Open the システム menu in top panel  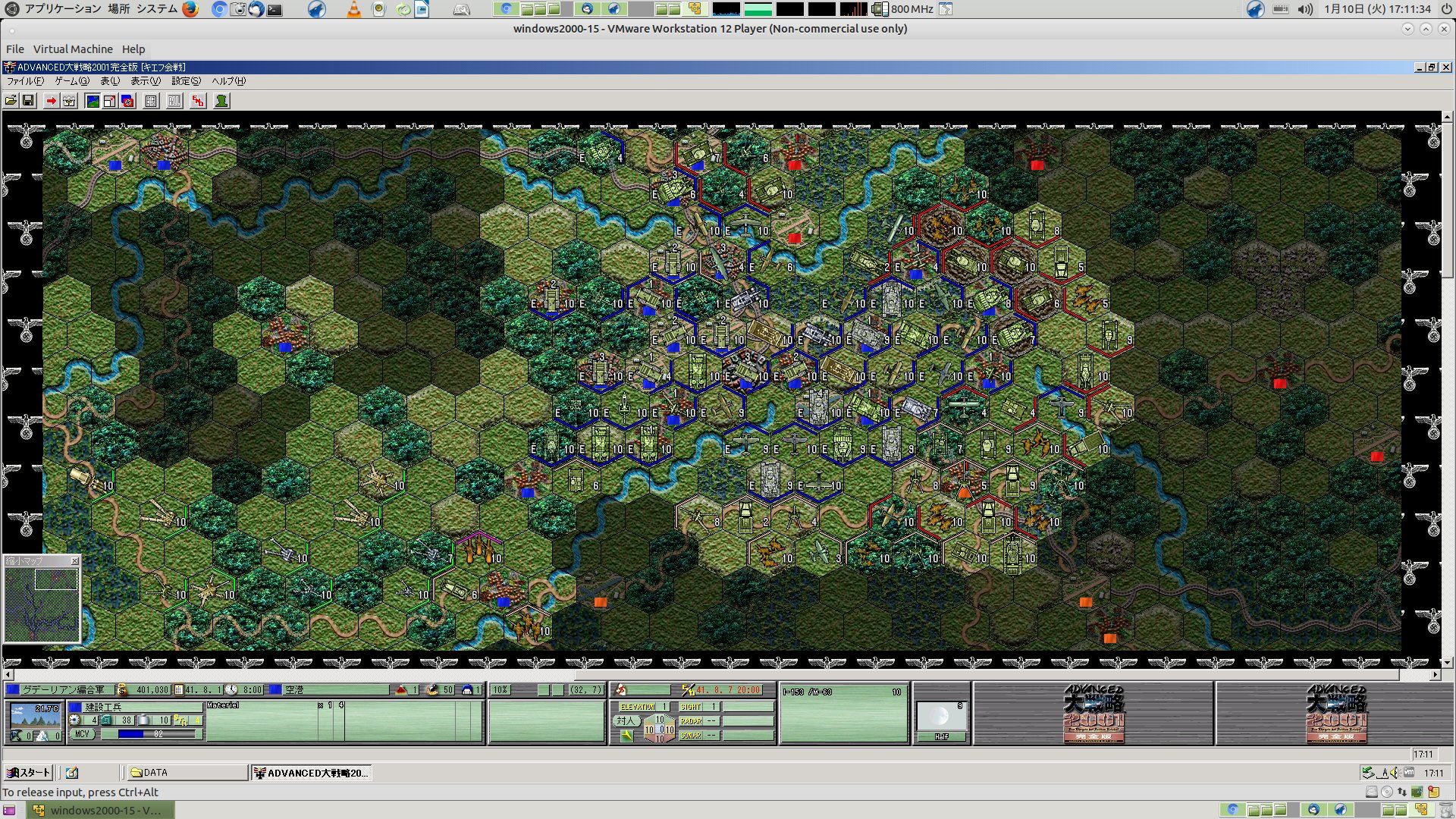157,9
